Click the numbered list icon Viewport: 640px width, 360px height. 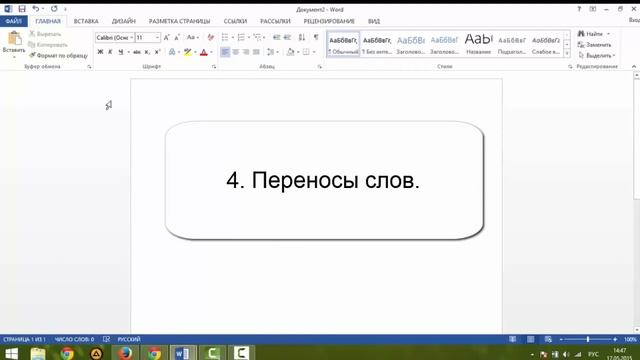(241, 38)
